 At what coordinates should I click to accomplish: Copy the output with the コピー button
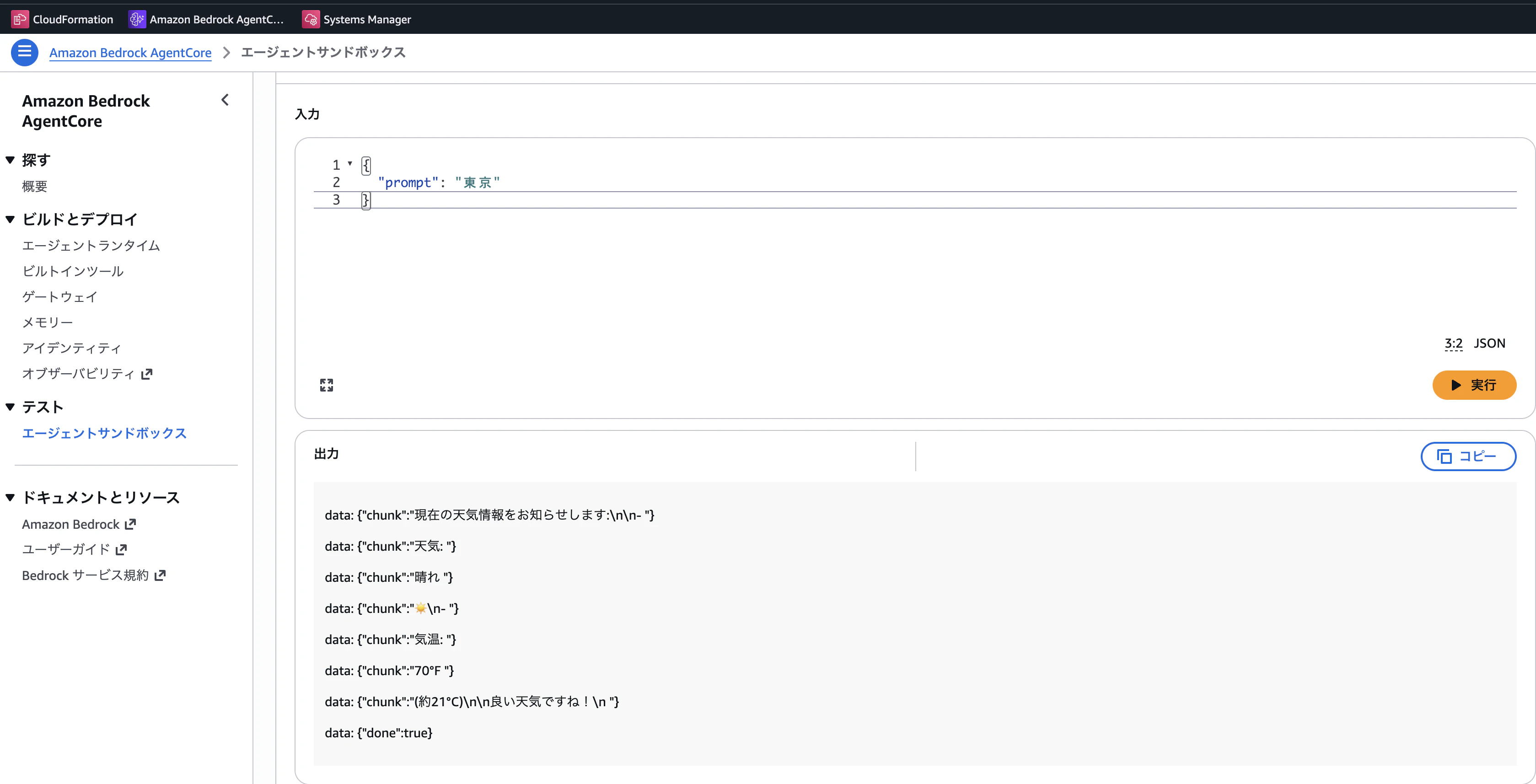(x=1468, y=456)
